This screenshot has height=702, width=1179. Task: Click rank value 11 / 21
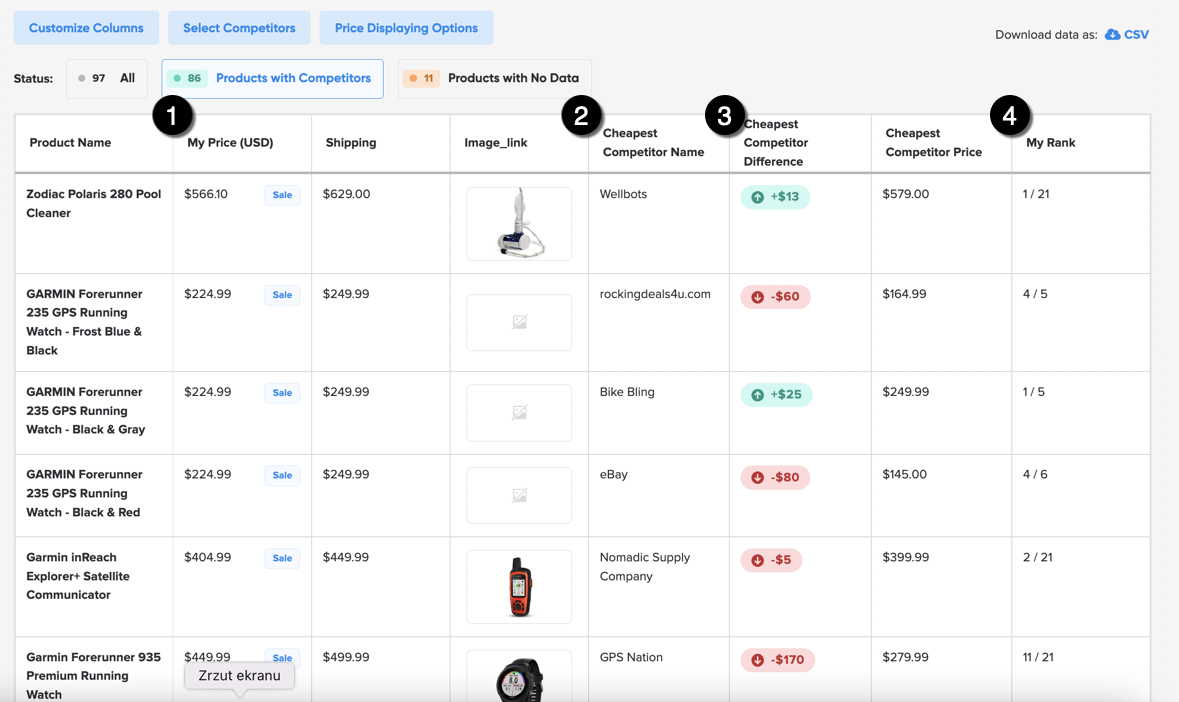point(1038,657)
